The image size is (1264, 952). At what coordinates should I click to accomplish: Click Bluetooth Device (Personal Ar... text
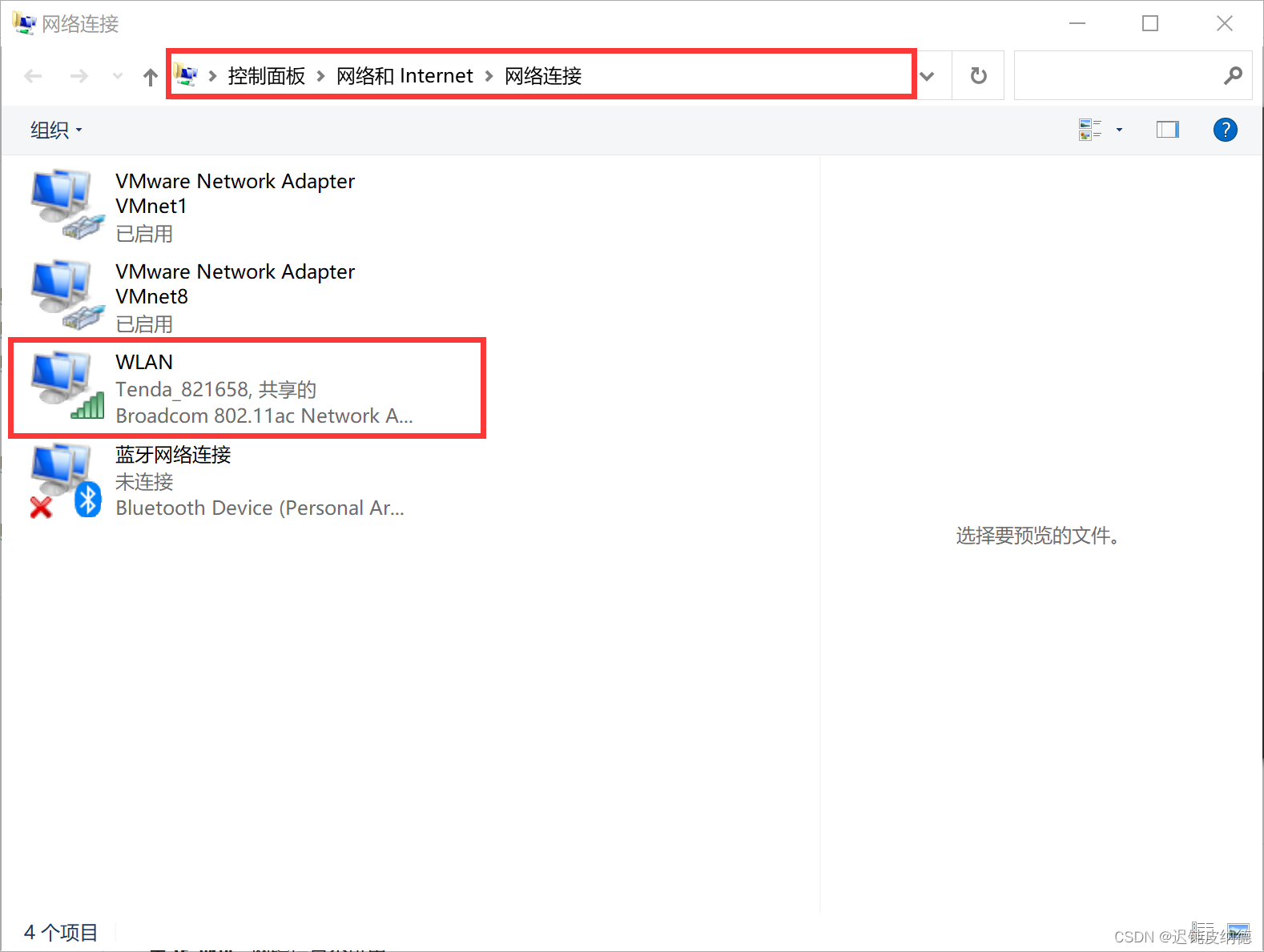pyautogui.click(x=260, y=508)
